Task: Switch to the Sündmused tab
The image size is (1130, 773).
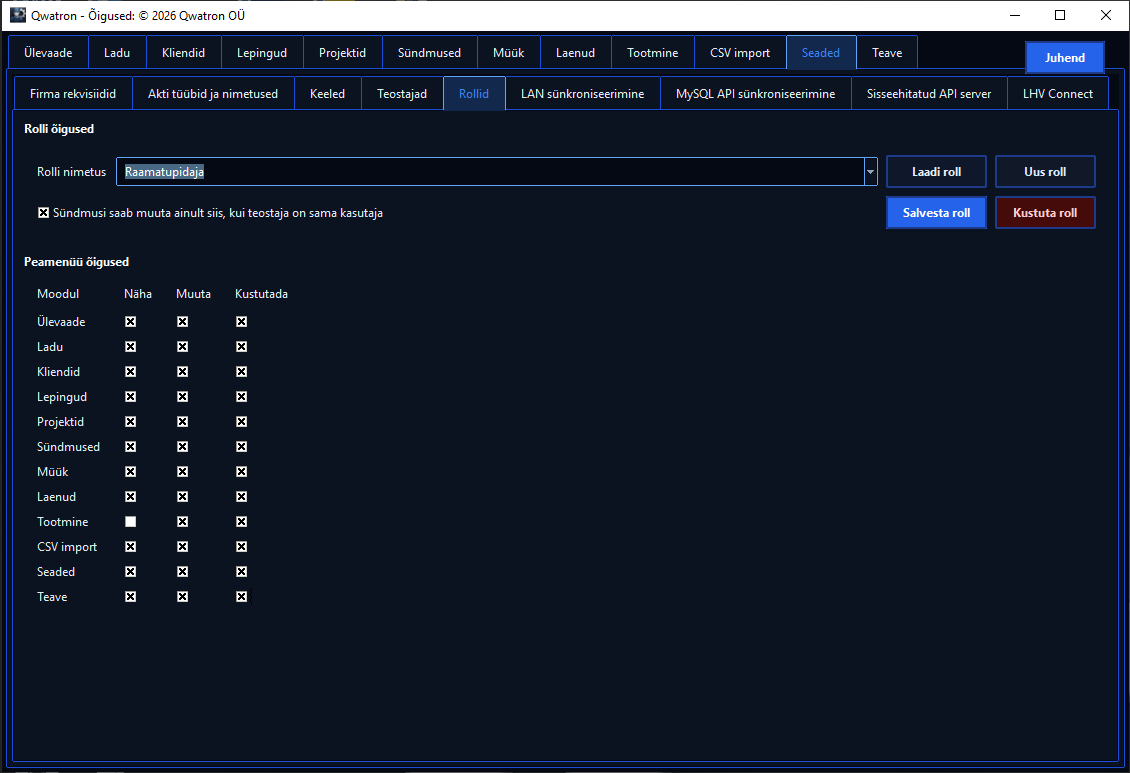Action: click(x=430, y=53)
